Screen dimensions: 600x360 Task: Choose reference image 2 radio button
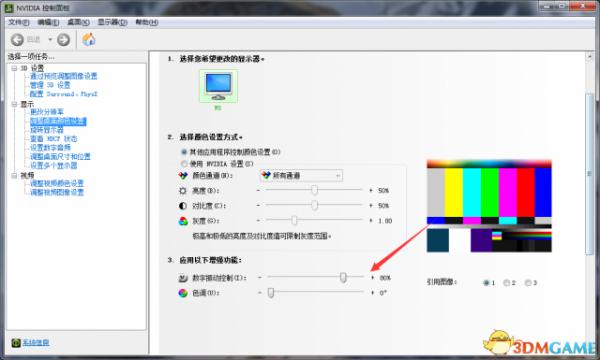(507, 283)
